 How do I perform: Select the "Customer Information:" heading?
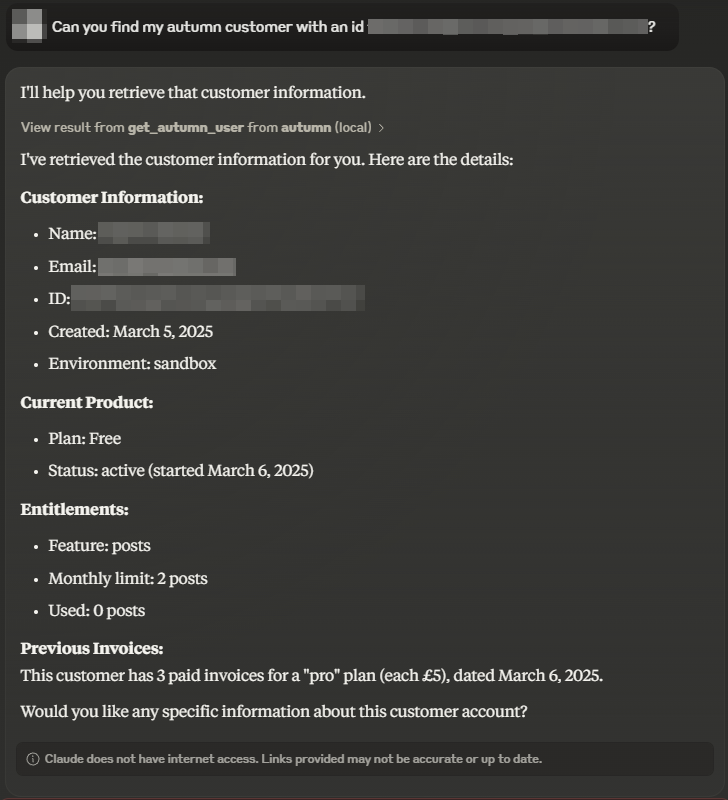coord(112,197)
